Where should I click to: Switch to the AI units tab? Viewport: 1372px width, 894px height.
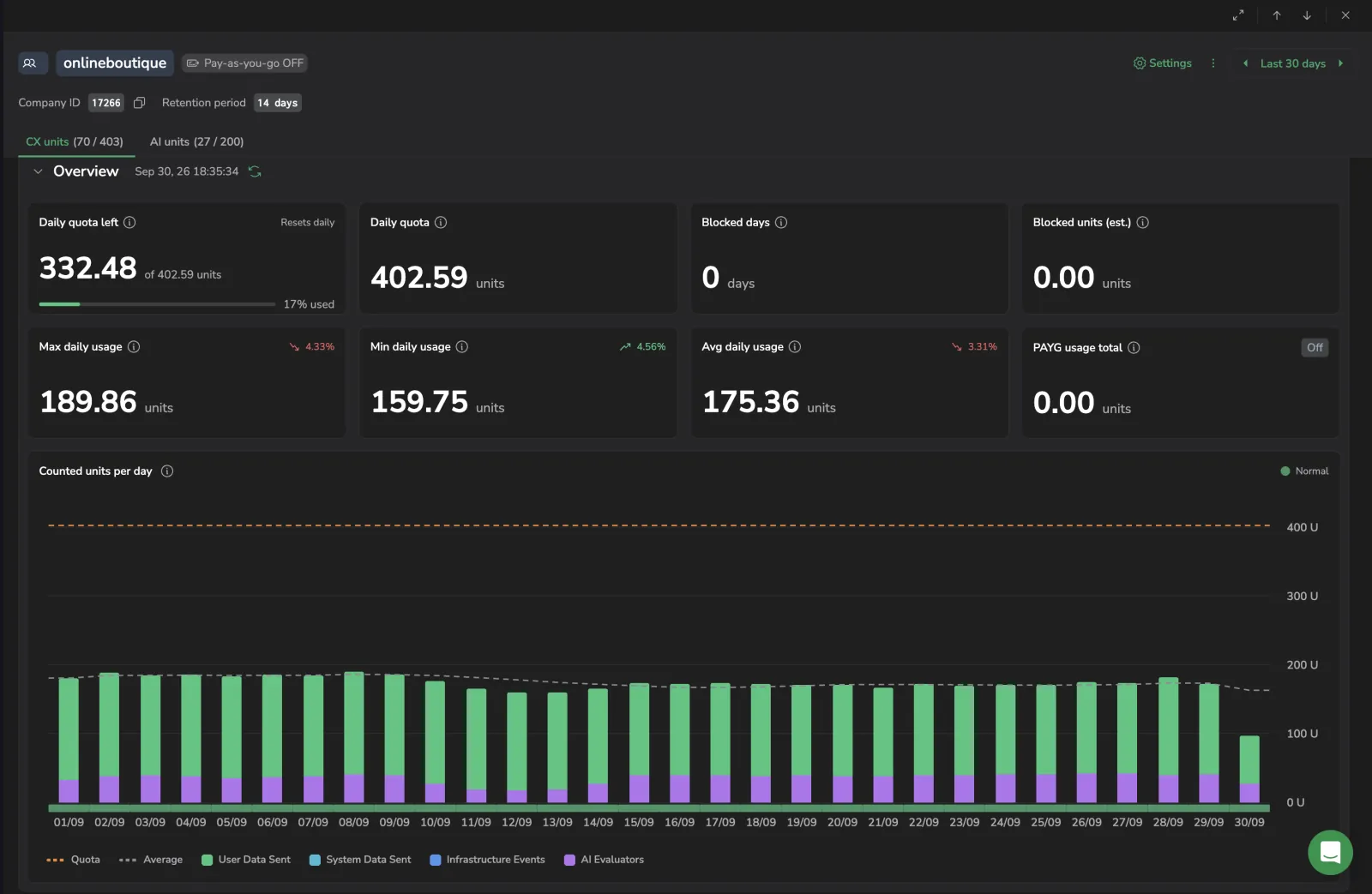tap(196, 141)
